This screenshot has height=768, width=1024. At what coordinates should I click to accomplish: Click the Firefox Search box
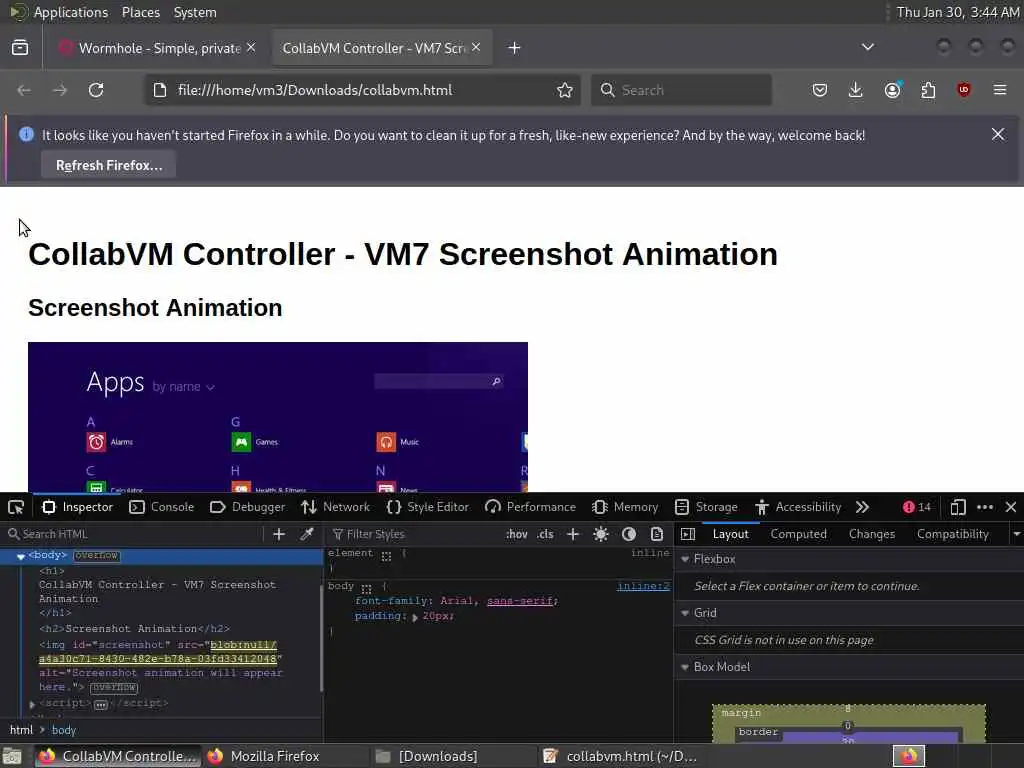(681, 90)
